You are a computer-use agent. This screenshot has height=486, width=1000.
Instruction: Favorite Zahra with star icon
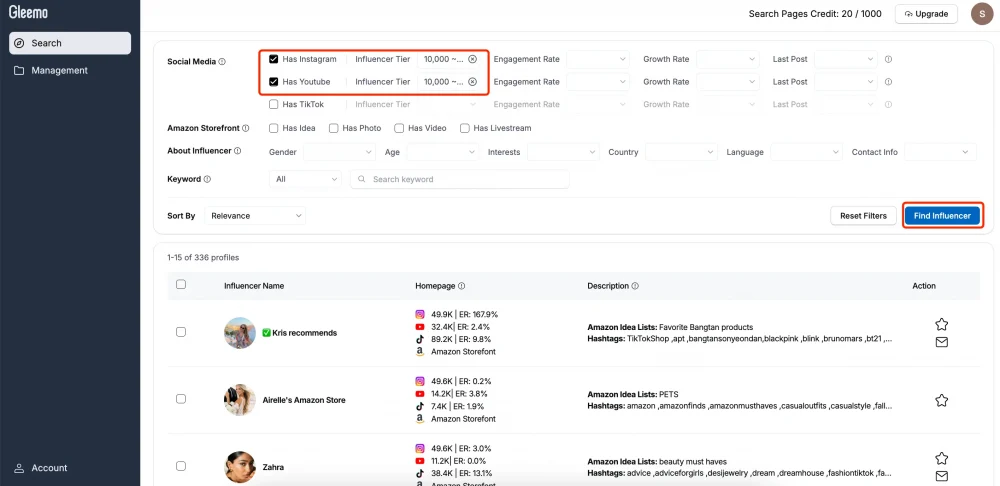tap(941, 458)
